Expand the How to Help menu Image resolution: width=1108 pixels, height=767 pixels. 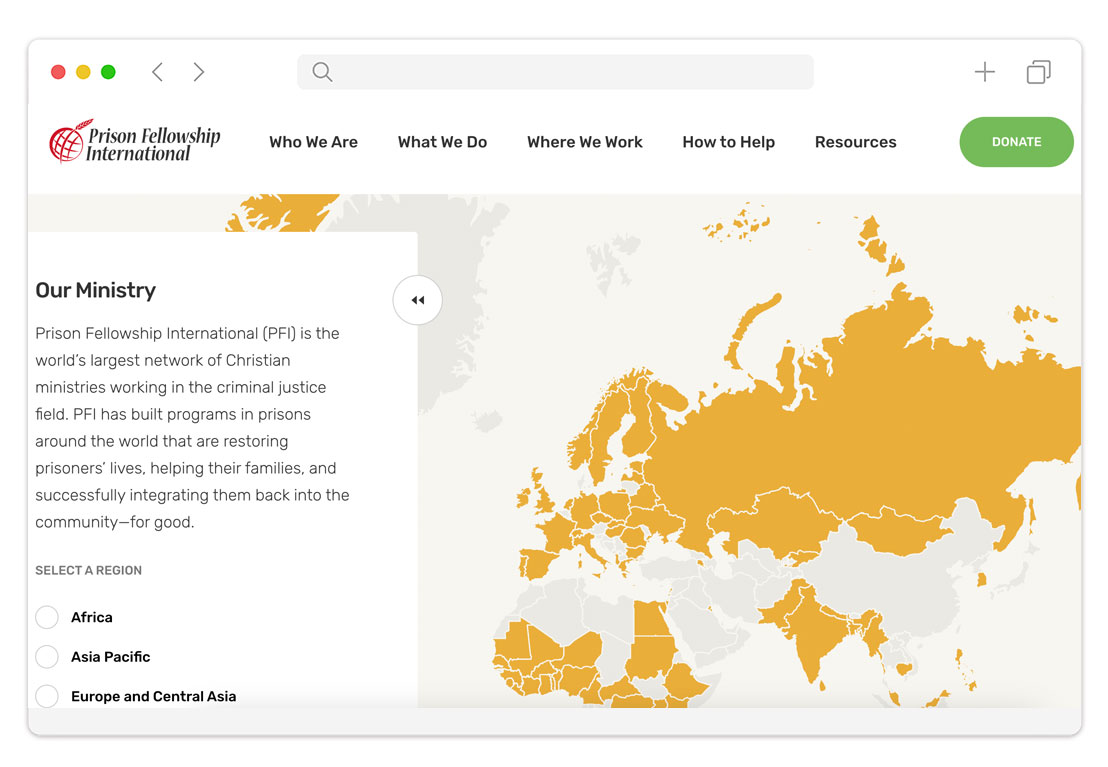coord(728,142)
